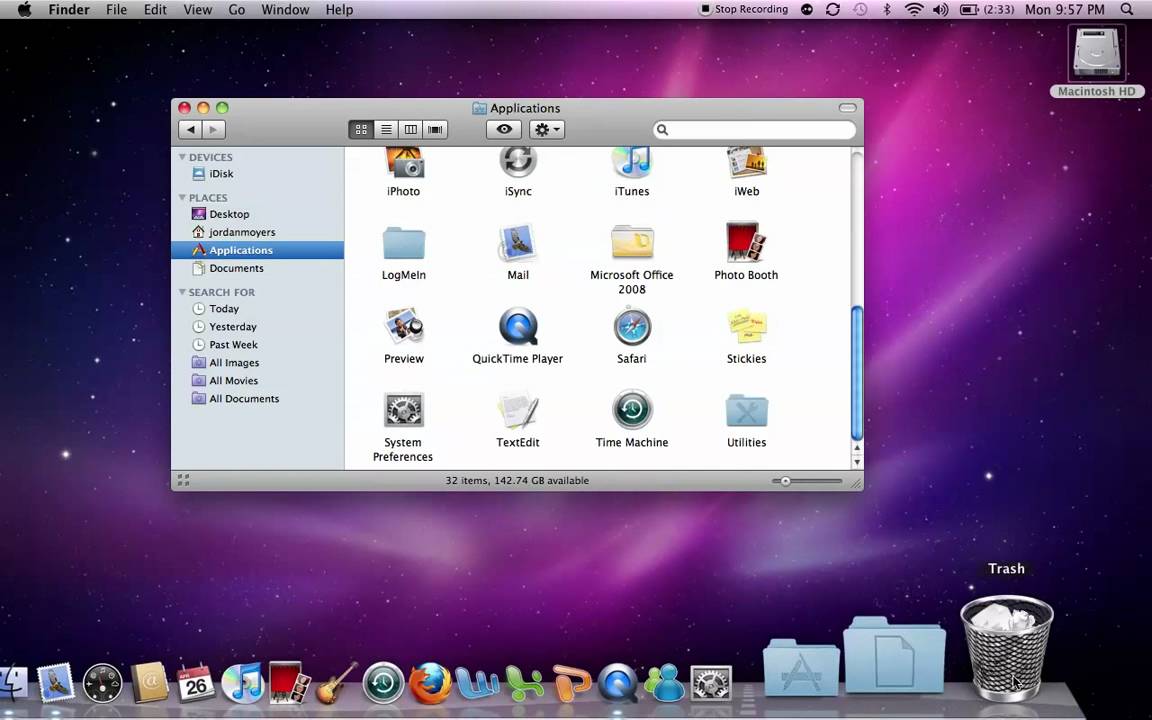Toggle the toolbar hide pill button
The height and width of the screenshot is (720, 1152).
pyautogui.click(x=847, y=108)
